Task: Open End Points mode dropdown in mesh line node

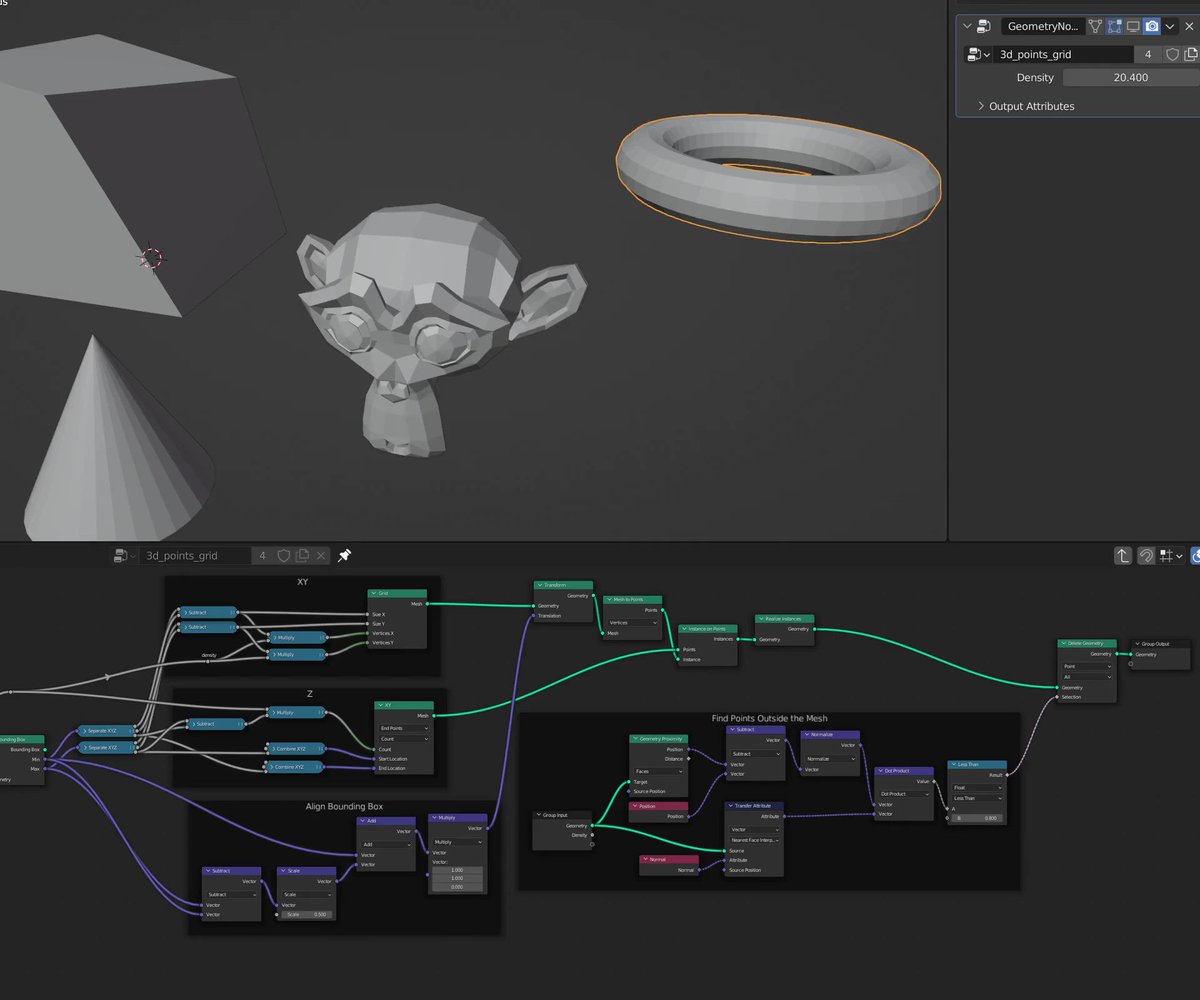Action: click(404, 728)
